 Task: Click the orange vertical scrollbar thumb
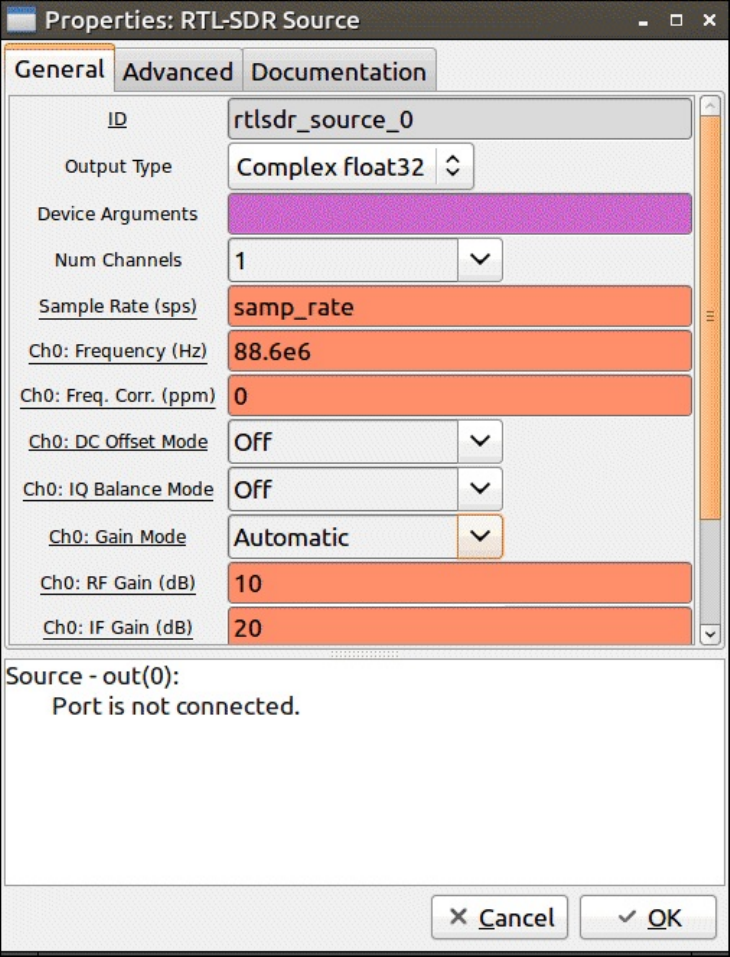710,317
